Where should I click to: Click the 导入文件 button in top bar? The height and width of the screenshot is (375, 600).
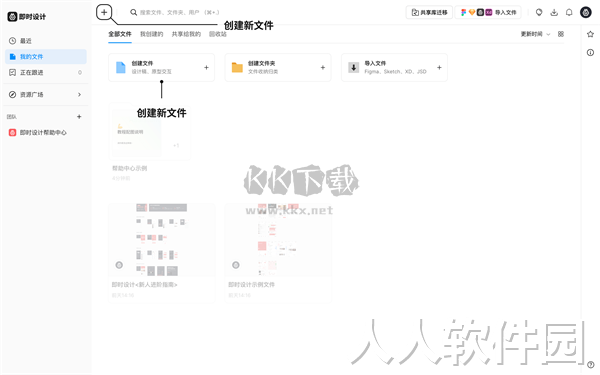point(488,12)
